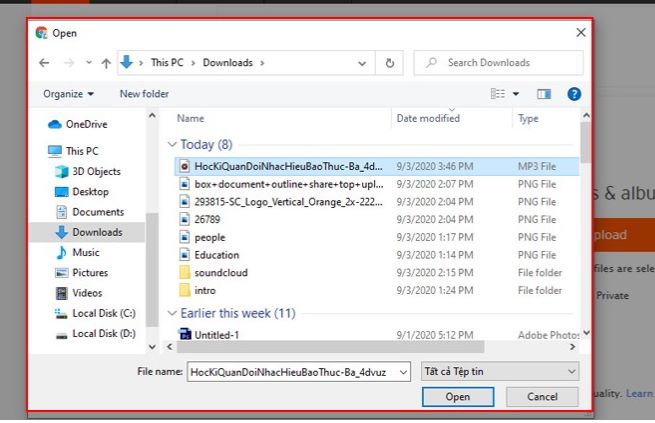655x423 pixels.
Task: Select the HocKiQuanDoiNhacHieuBaoThuc MP3 file
Action: (376, 167)
